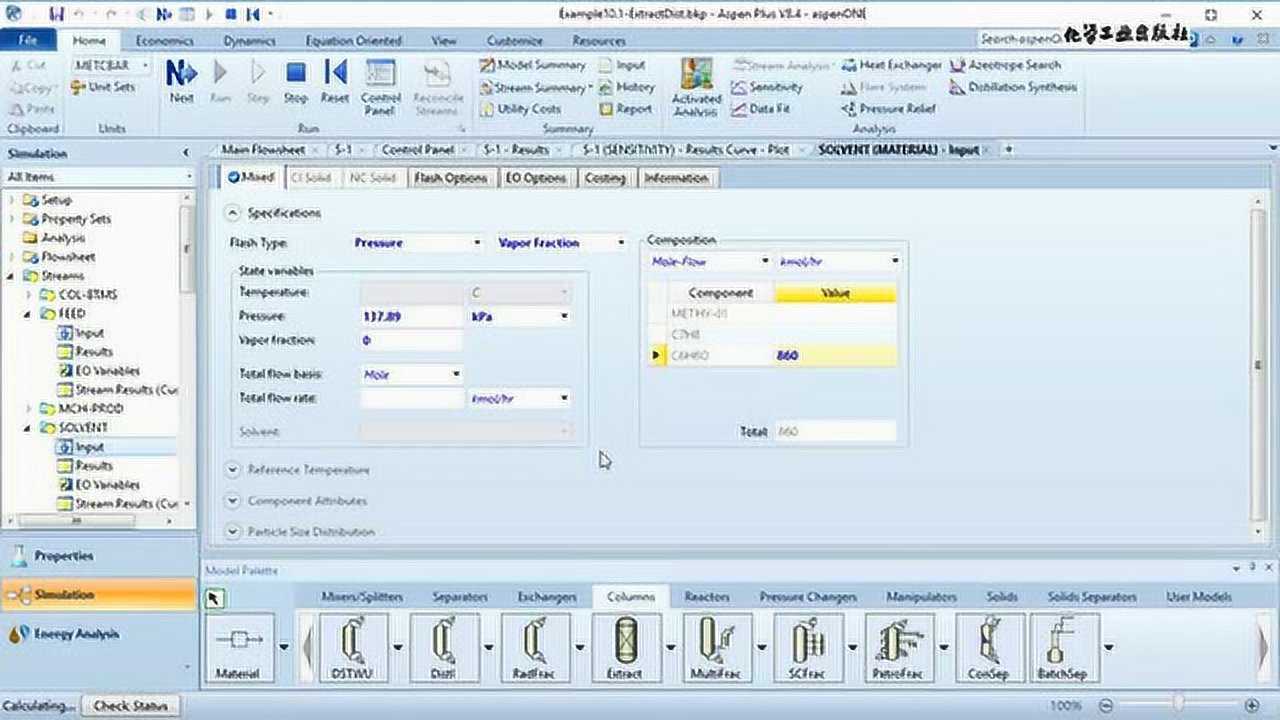Click the Next icon in ribbon
The height and width of the screenshot is (720, 1280).
click(x=181, y=75)
